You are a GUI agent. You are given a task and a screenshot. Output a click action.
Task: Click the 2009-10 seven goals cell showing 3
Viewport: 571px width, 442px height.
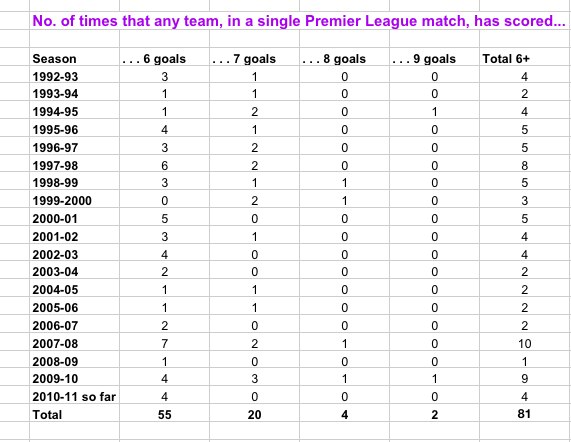click(x=254, y=378)
